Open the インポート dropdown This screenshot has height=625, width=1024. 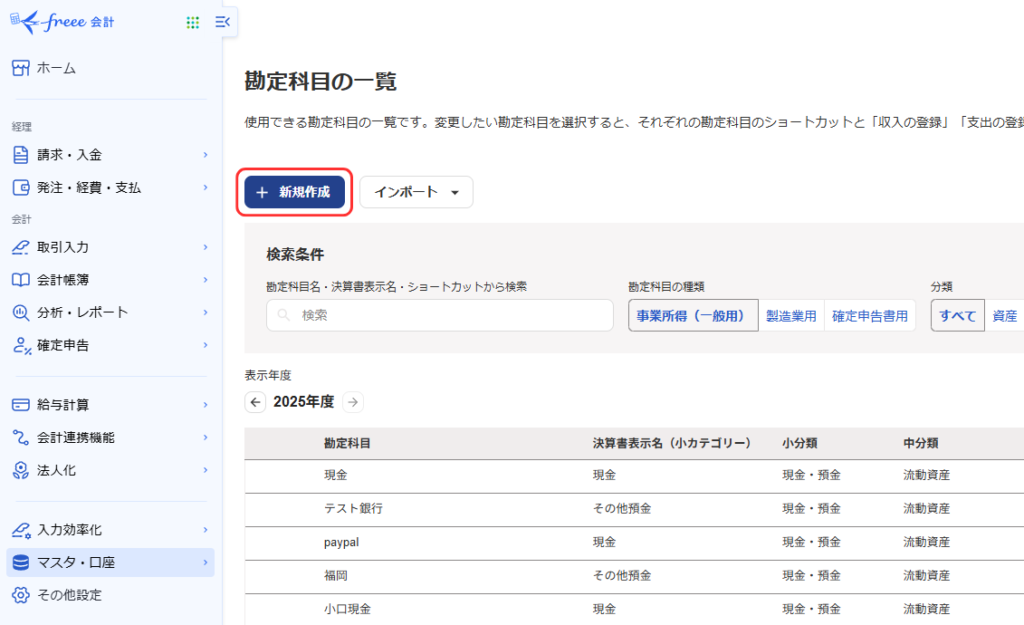coord(416,192)
